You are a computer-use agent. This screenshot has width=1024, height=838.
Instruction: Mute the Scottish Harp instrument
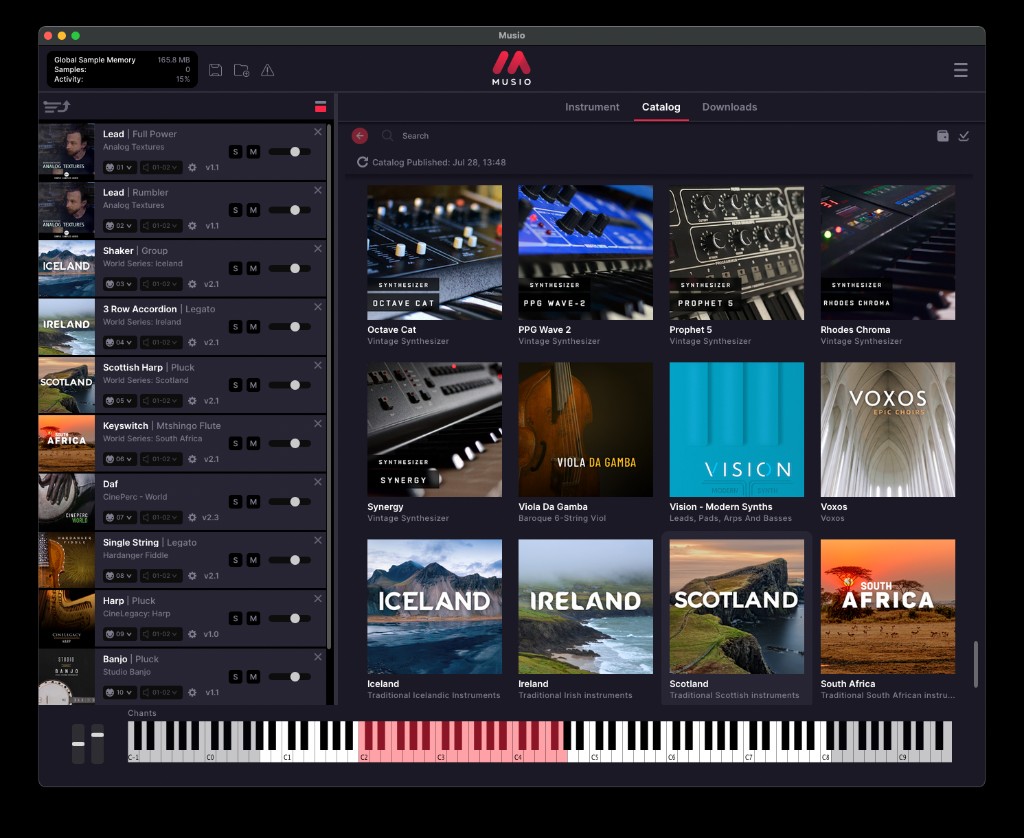point(253,385)
